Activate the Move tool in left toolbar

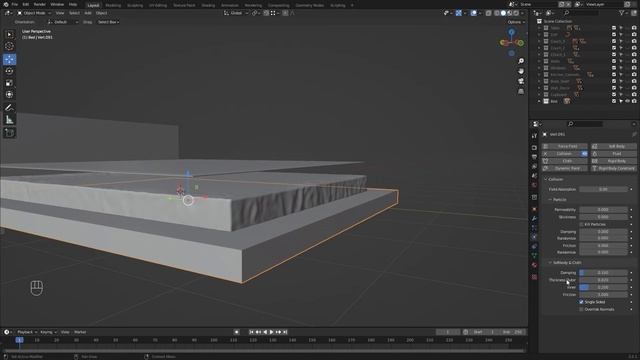point(9,59)
